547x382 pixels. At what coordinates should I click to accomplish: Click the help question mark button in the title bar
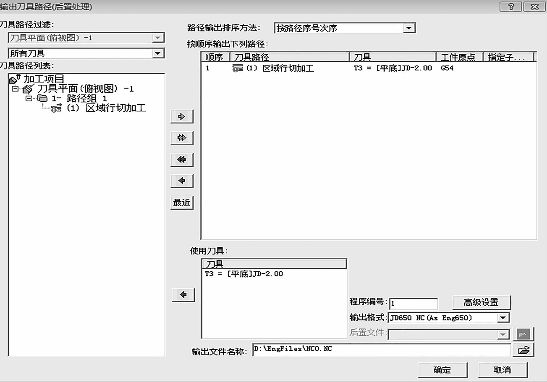point(511,6)
